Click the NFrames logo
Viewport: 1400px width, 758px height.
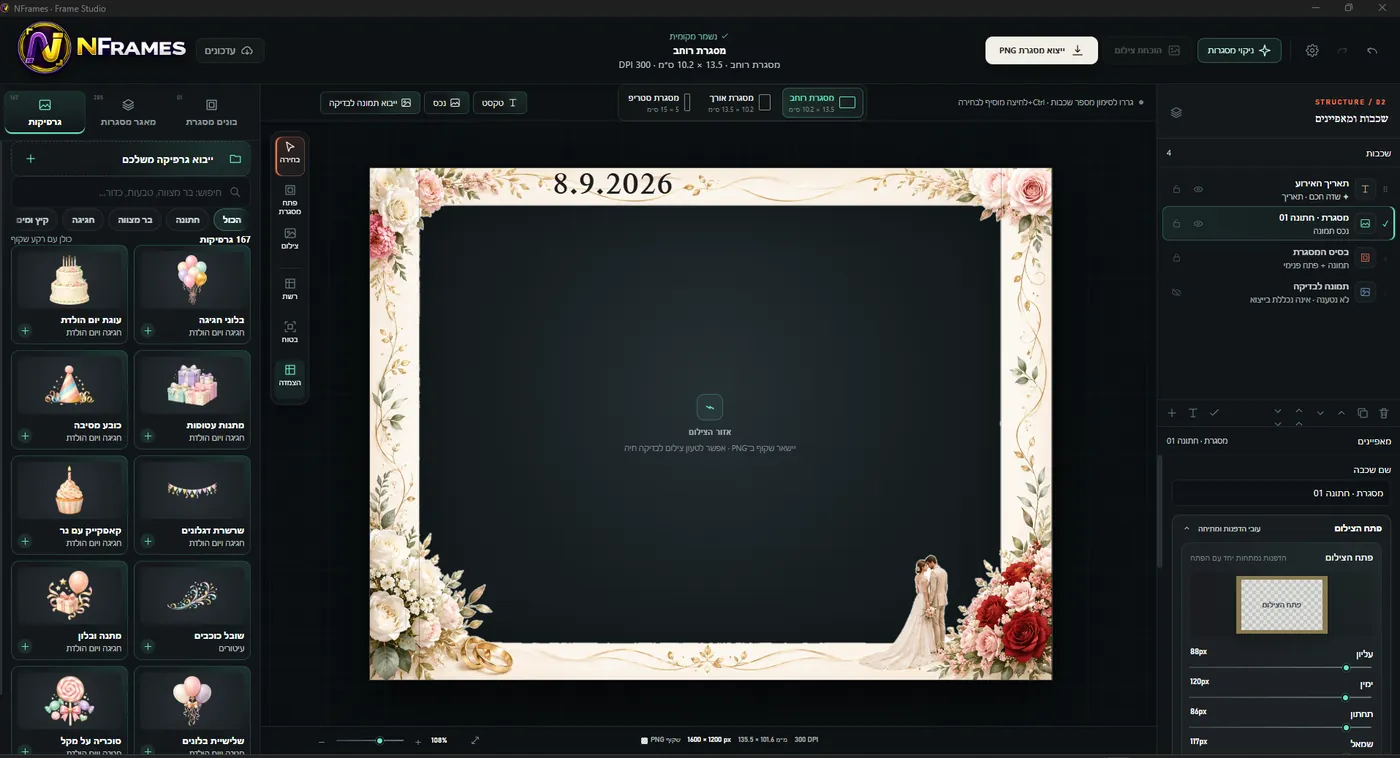(x=102, y=49)
